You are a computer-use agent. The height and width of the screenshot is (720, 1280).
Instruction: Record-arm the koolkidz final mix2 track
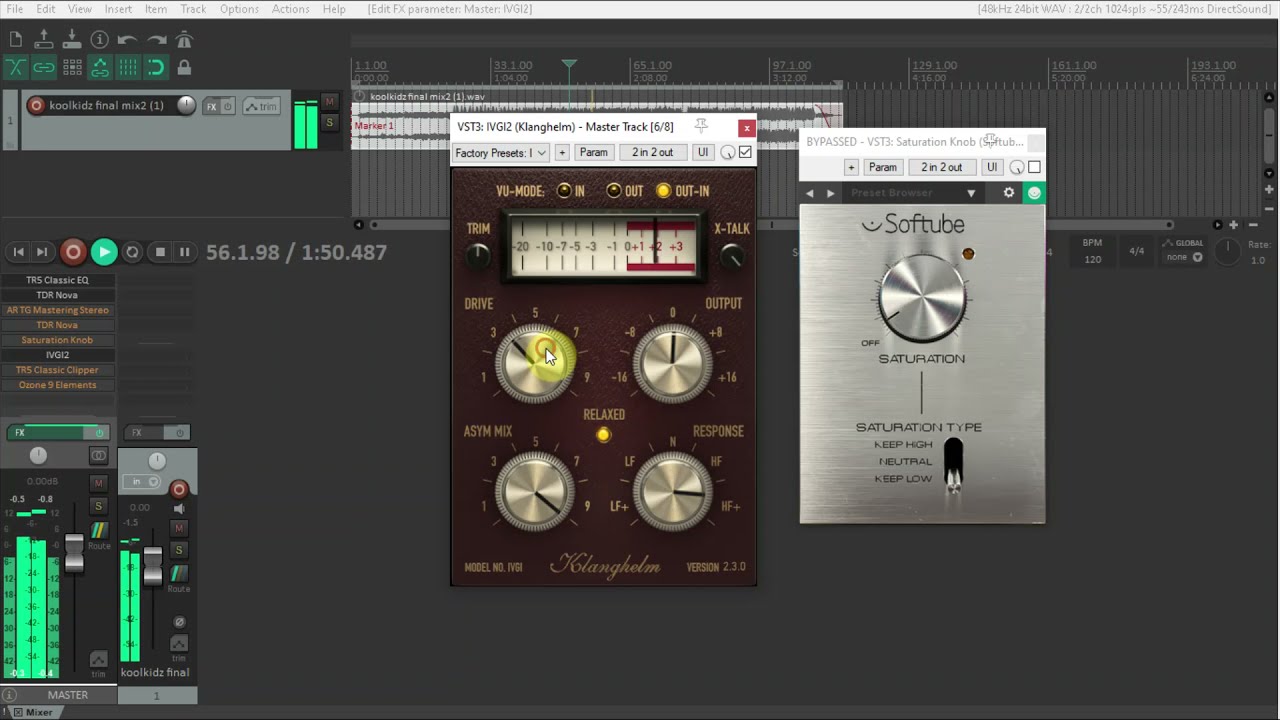click(x=36, y=105)
